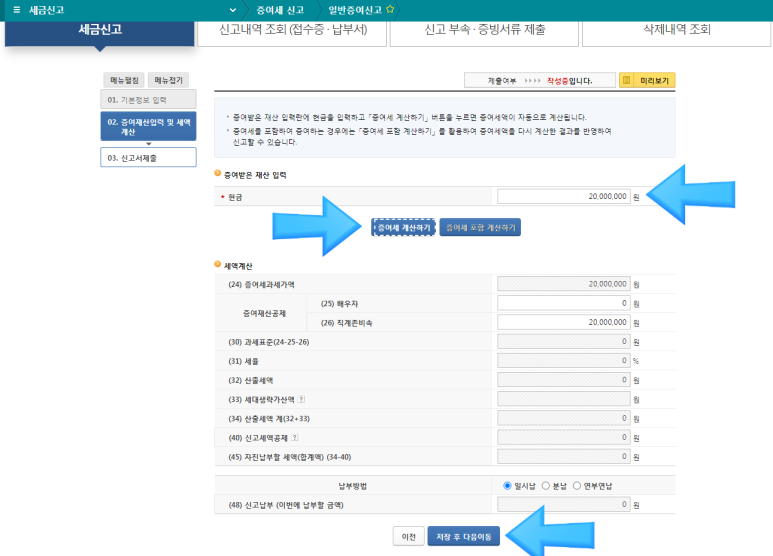
Task: Go to step 01. 기본정보 입력
Action: 148,99
